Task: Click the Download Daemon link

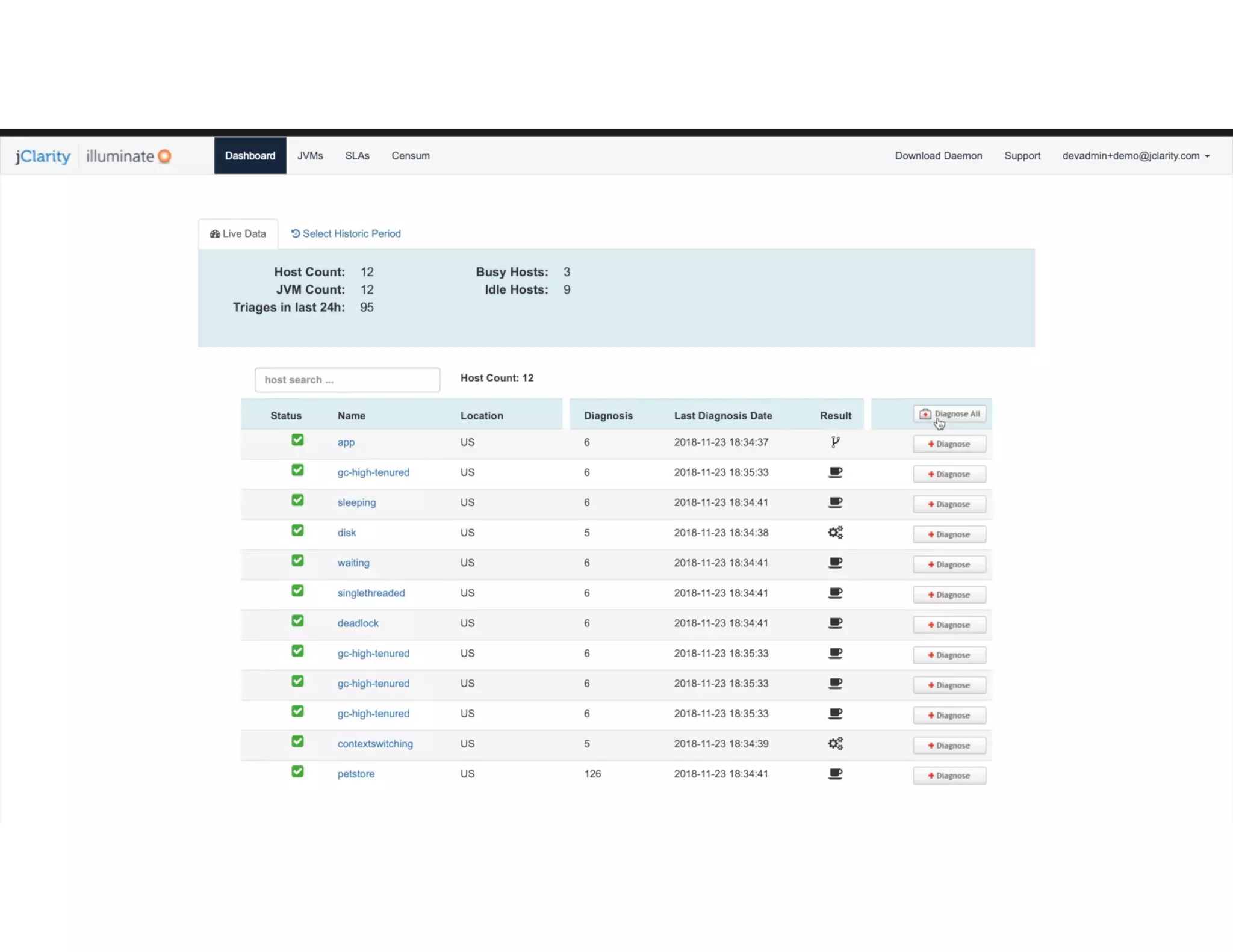Action: (938, 156)
